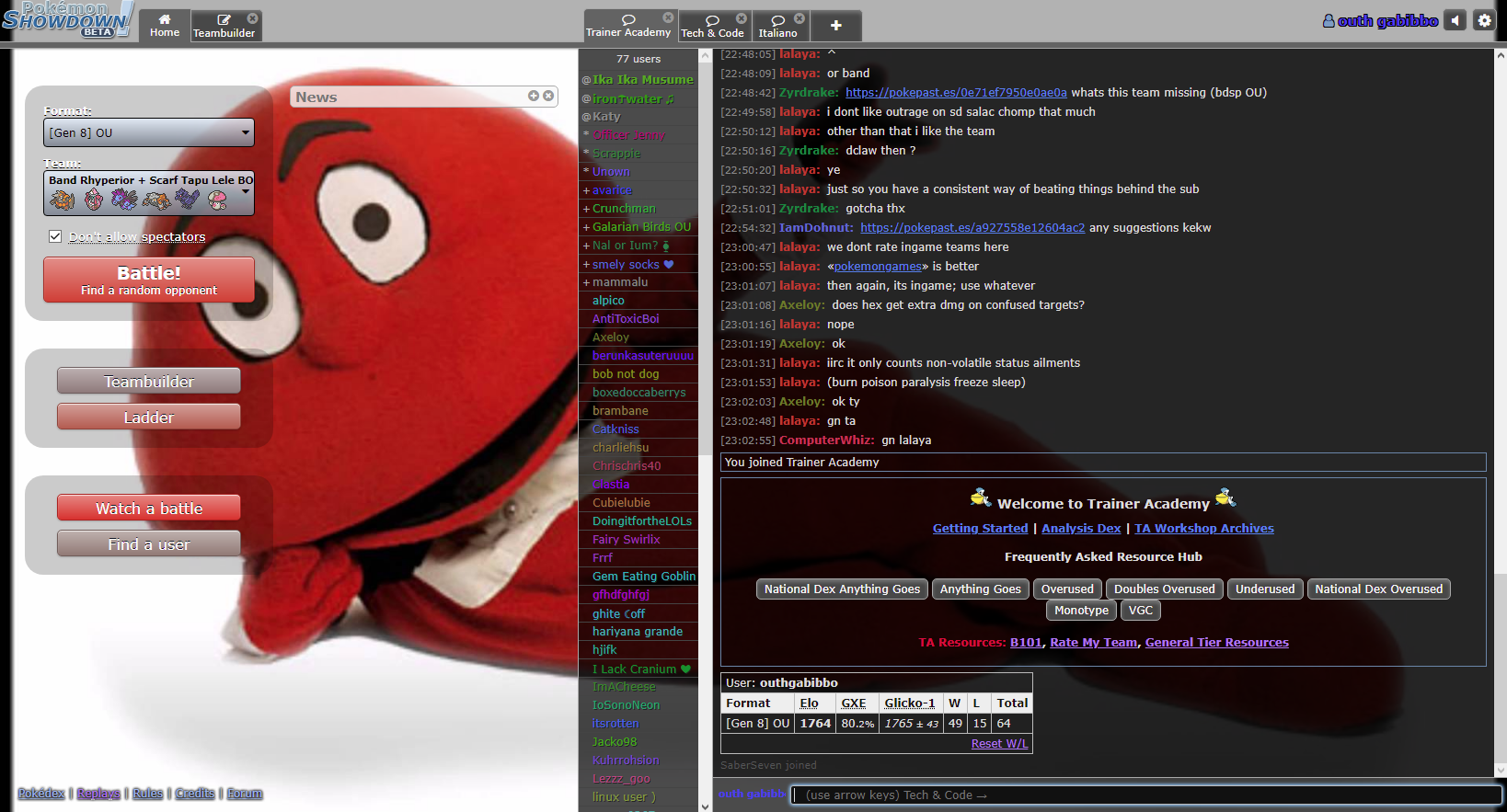Click the outh gabibbo username at top

coord(1380,20)
